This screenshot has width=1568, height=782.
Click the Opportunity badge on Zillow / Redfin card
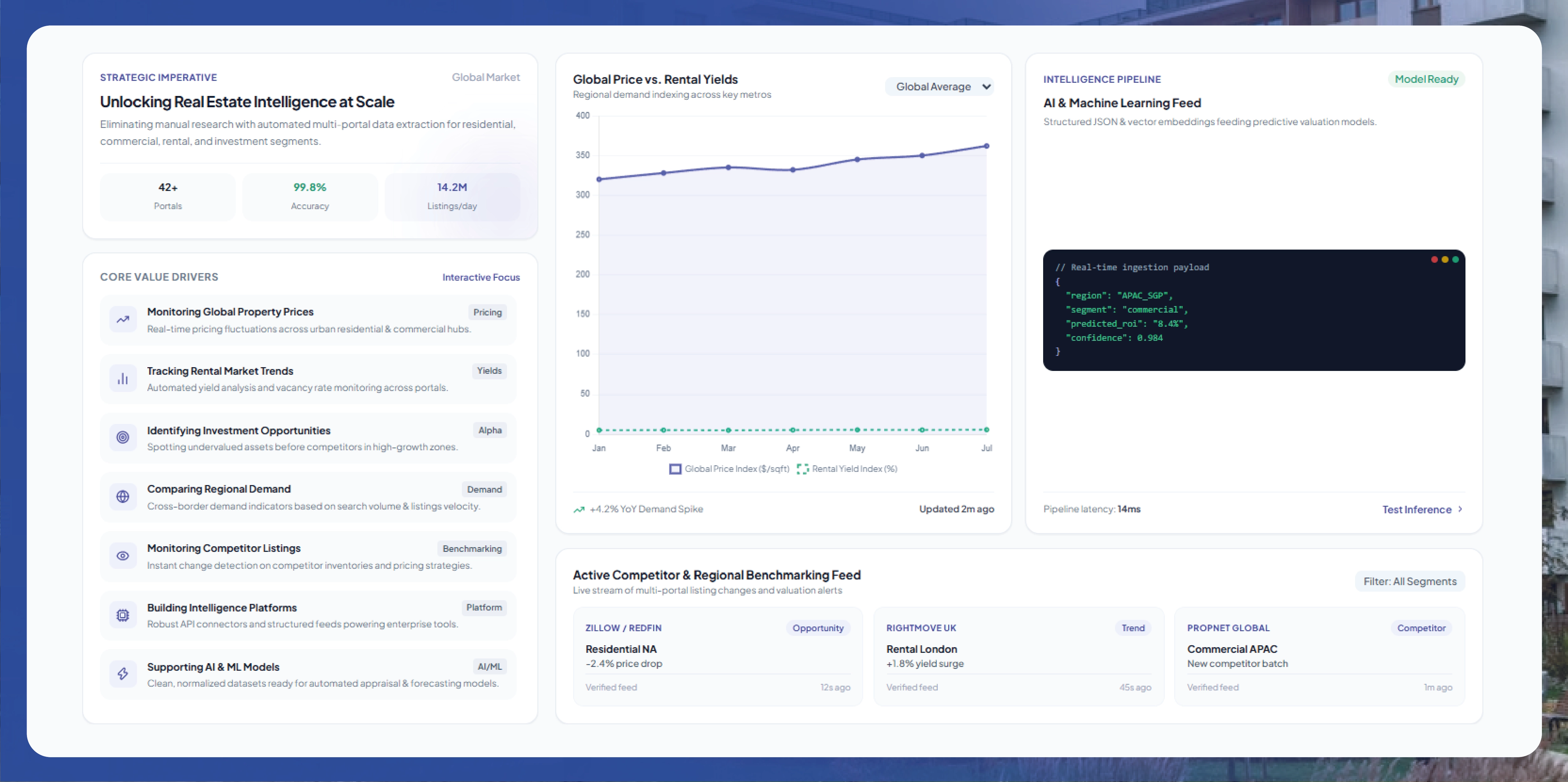[x=817, y=628]
